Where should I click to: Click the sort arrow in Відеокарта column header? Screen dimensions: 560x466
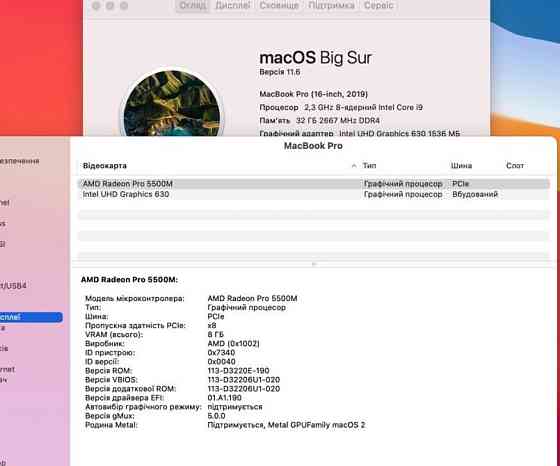(x=354, y=165)
